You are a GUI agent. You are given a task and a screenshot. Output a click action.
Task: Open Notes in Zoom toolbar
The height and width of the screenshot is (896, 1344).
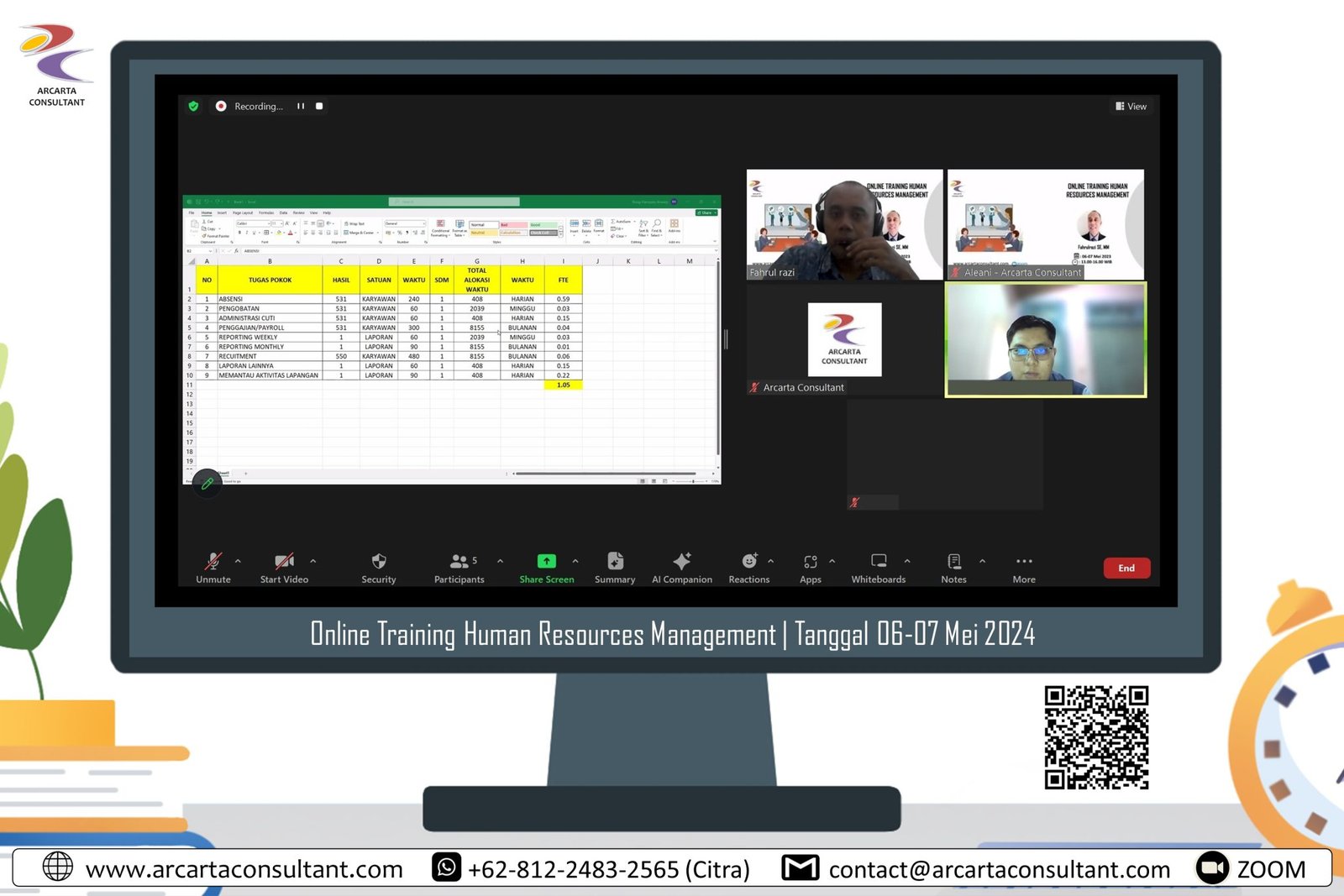point(954,568)
